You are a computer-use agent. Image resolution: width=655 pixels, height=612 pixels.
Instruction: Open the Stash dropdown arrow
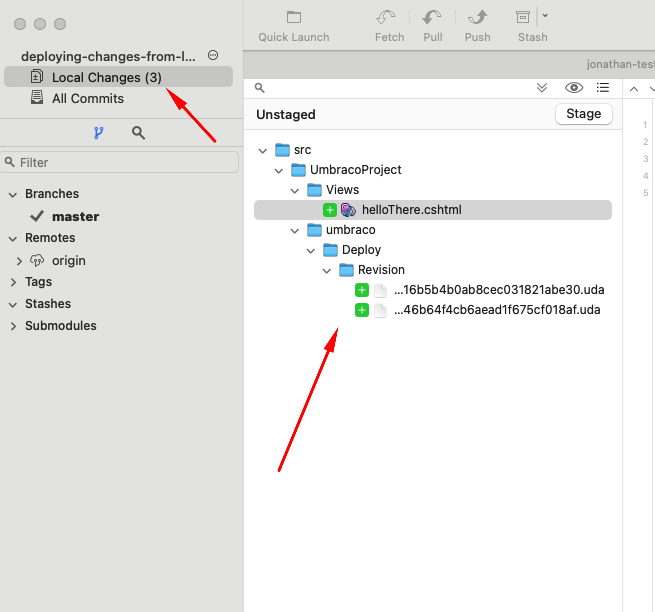[545, 16]
